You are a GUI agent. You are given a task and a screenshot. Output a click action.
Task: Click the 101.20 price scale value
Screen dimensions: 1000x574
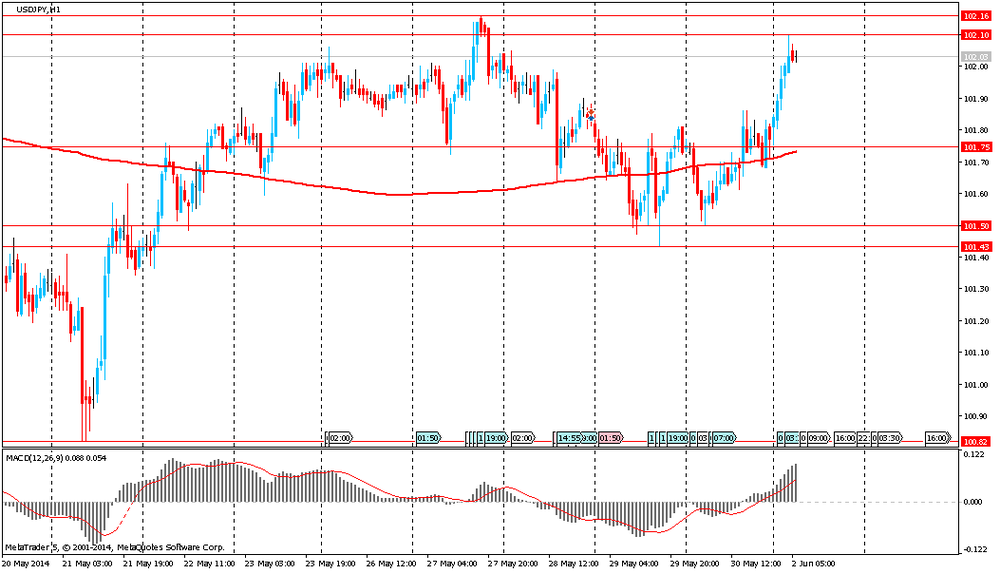pyautogui.click(x=974, y=321)
